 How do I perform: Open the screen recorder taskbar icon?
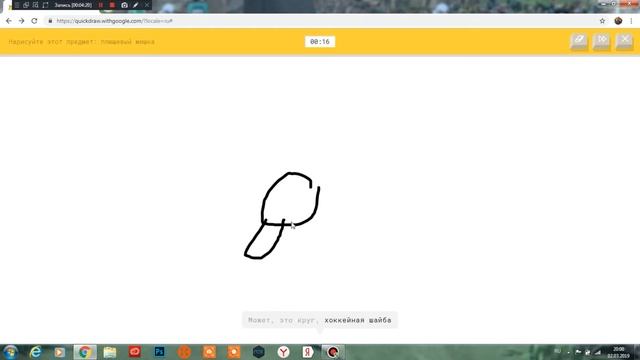tap(333, 352)
